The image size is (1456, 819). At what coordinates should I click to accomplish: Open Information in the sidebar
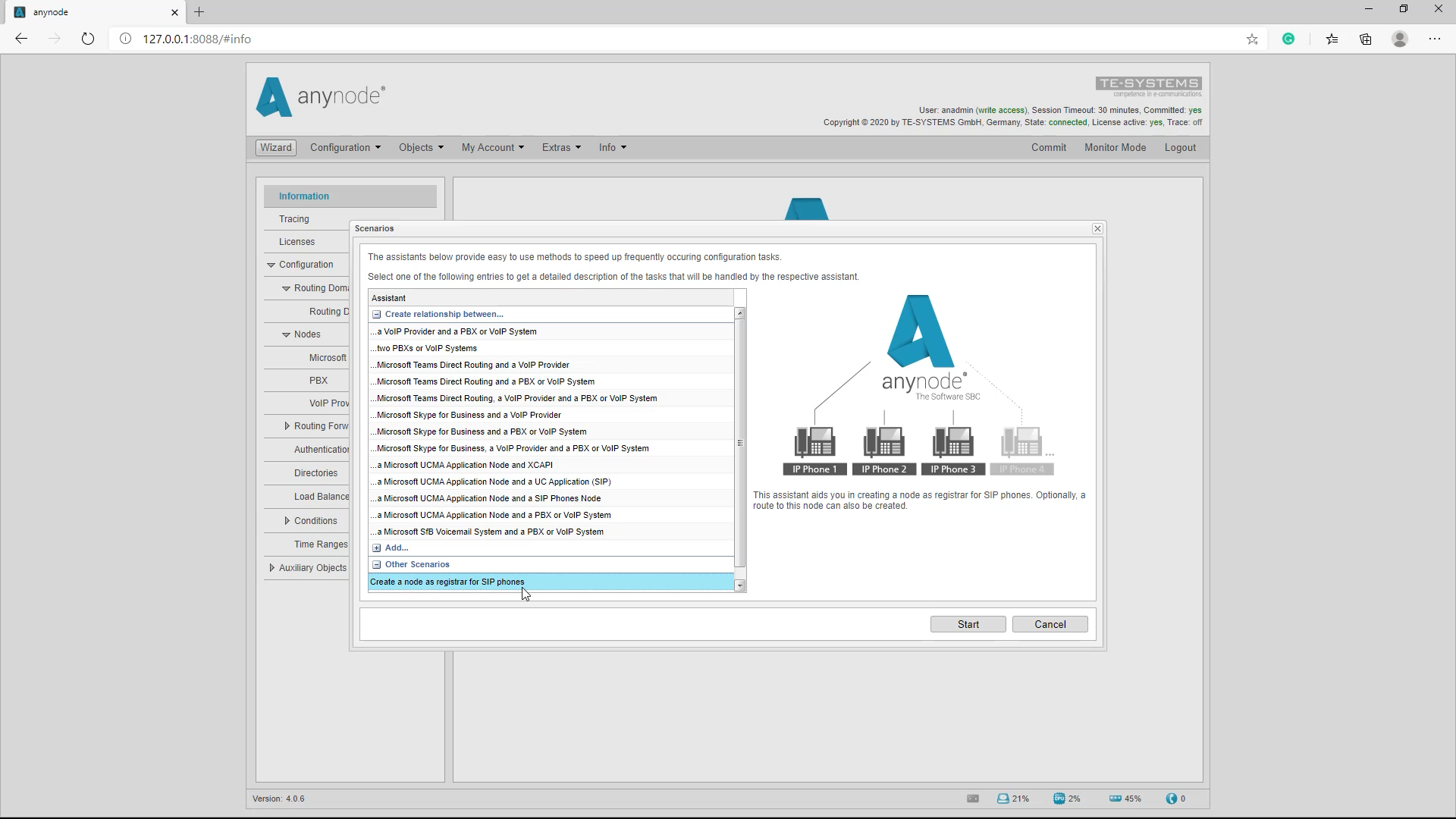[x=350, y=196]
